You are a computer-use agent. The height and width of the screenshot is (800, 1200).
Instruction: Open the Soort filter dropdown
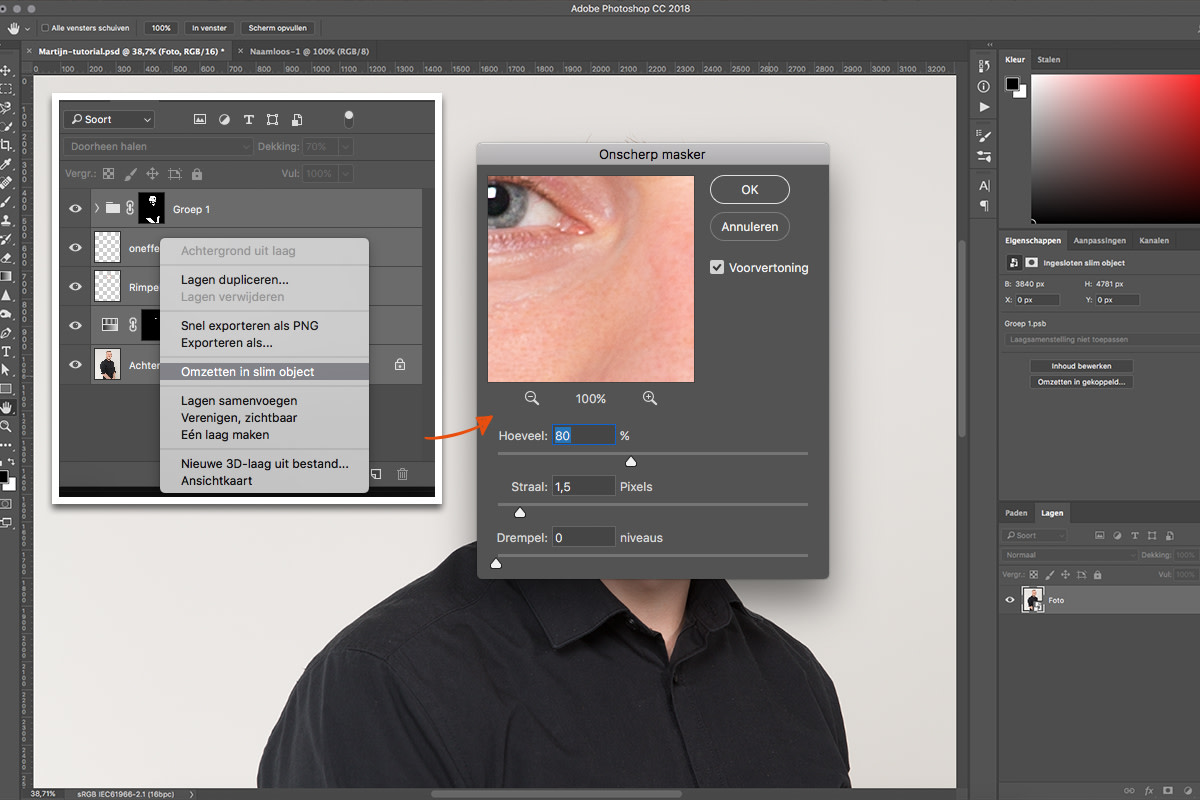coord(109,120)
